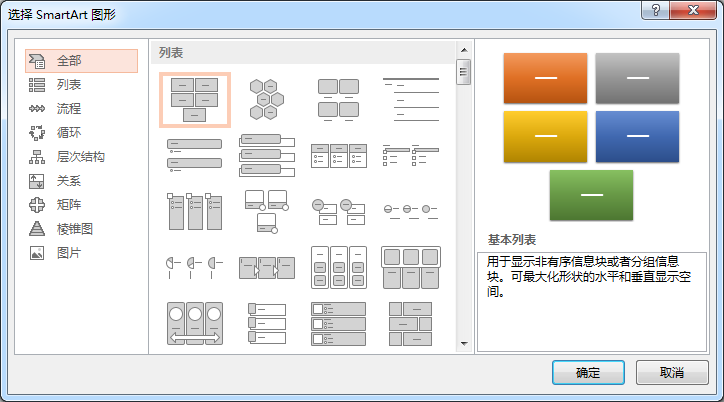Pick the hexagon cluster list layout
The width and height of the screenshot is (724, 402).
coord(267,100)
